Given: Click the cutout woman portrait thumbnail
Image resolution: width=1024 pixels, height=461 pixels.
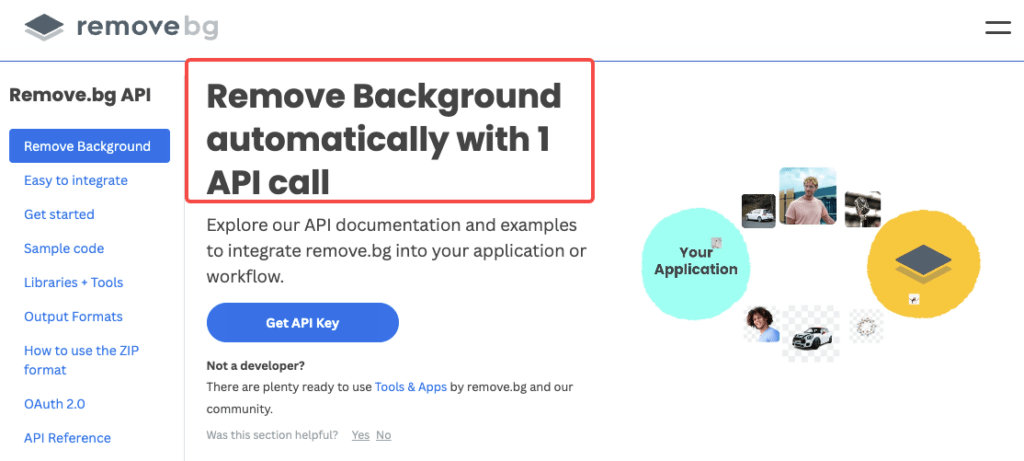Looking at the screenshot, I should click(x=762, y=325).
